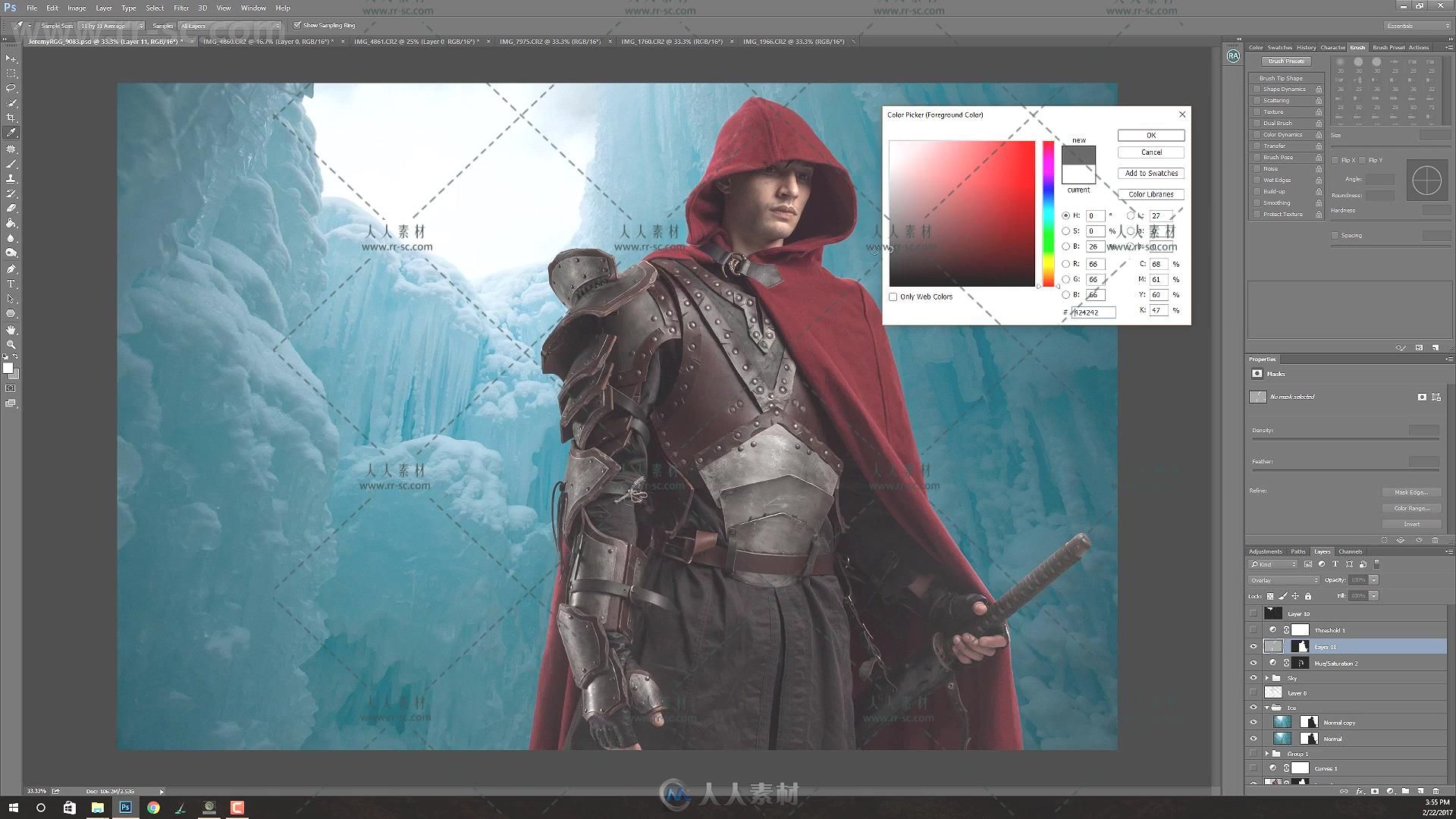Select the History Brush tool
This screenshot has width=1456, height=819.
(x=11, y=193)
